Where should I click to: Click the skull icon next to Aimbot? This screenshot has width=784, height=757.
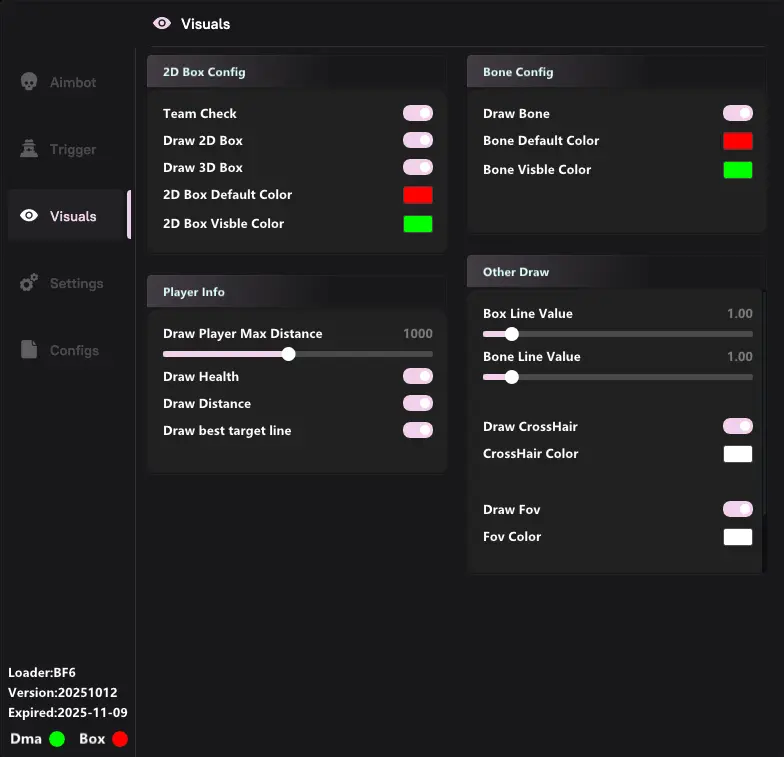tap(29, 82)
